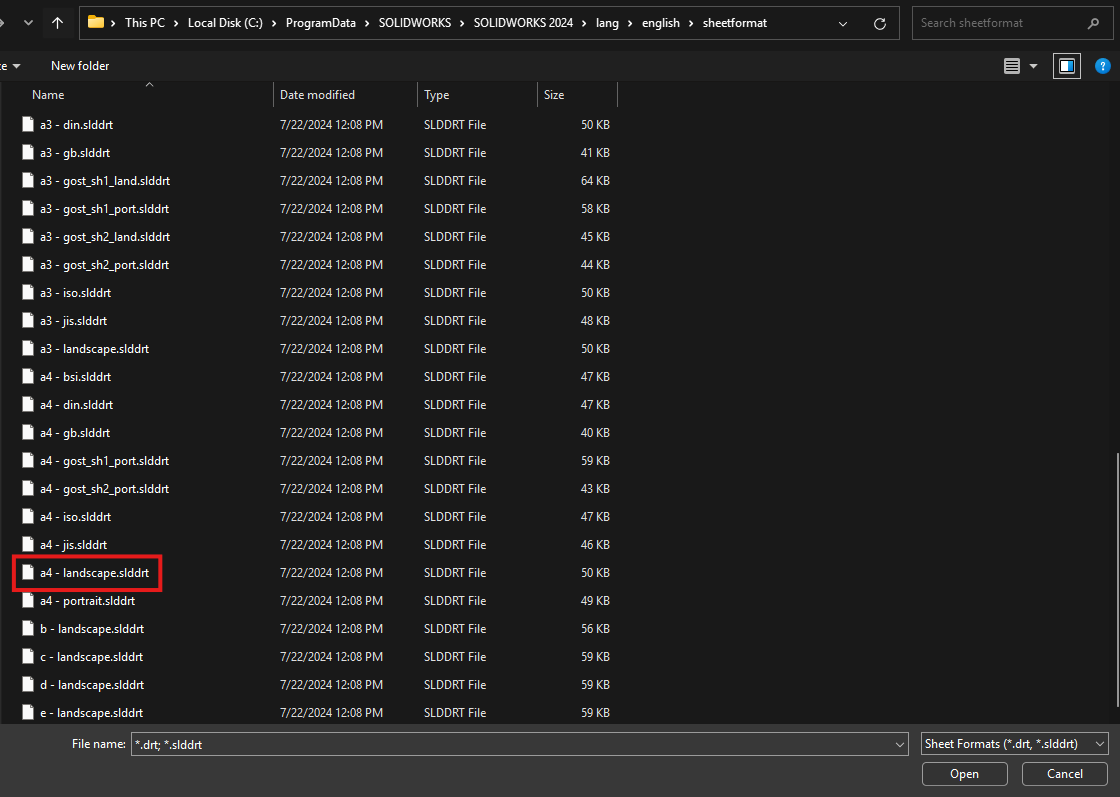Screen dimensions: 1120x797
Task: Select file a3 - iso.slddrt
Action: 76,293
